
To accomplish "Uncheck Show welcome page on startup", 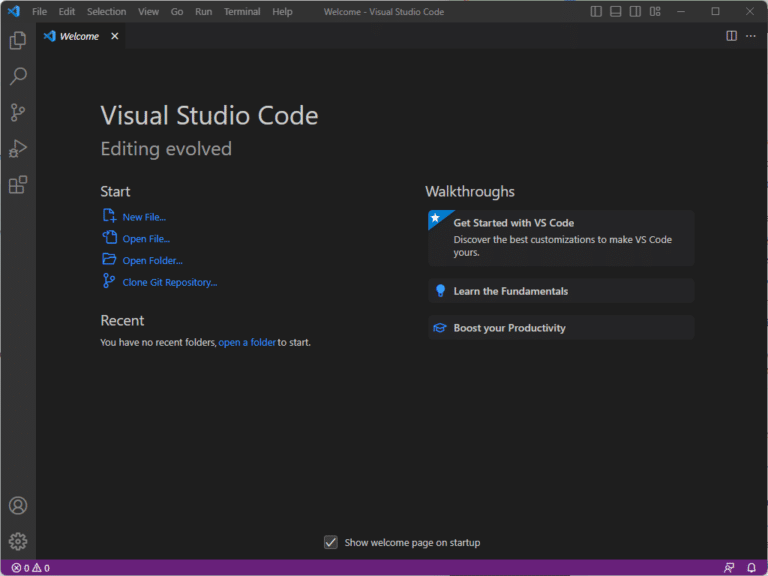I will (x=331, y=542).
